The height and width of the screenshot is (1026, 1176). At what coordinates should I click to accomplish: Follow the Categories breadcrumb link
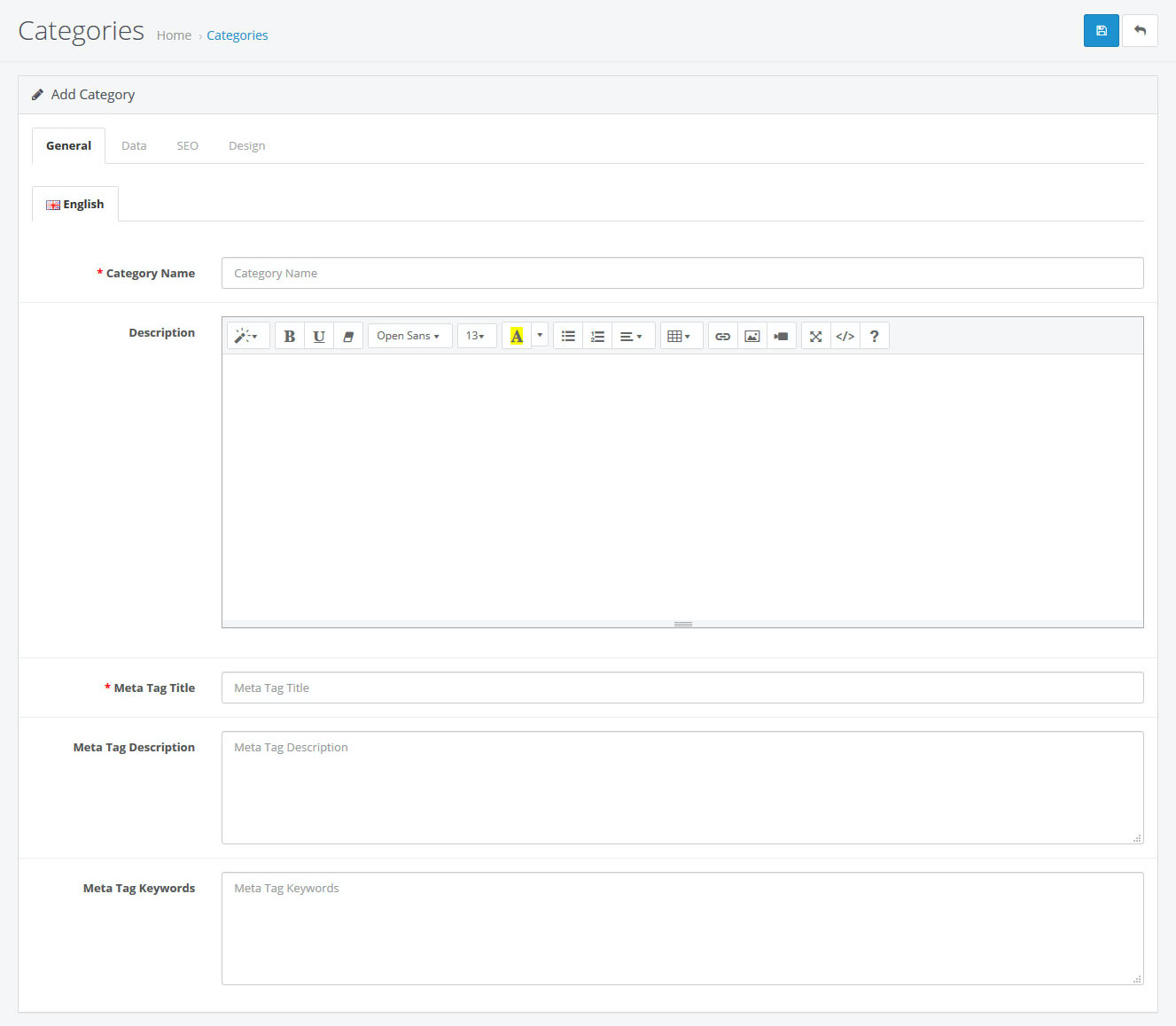point(237,35)
